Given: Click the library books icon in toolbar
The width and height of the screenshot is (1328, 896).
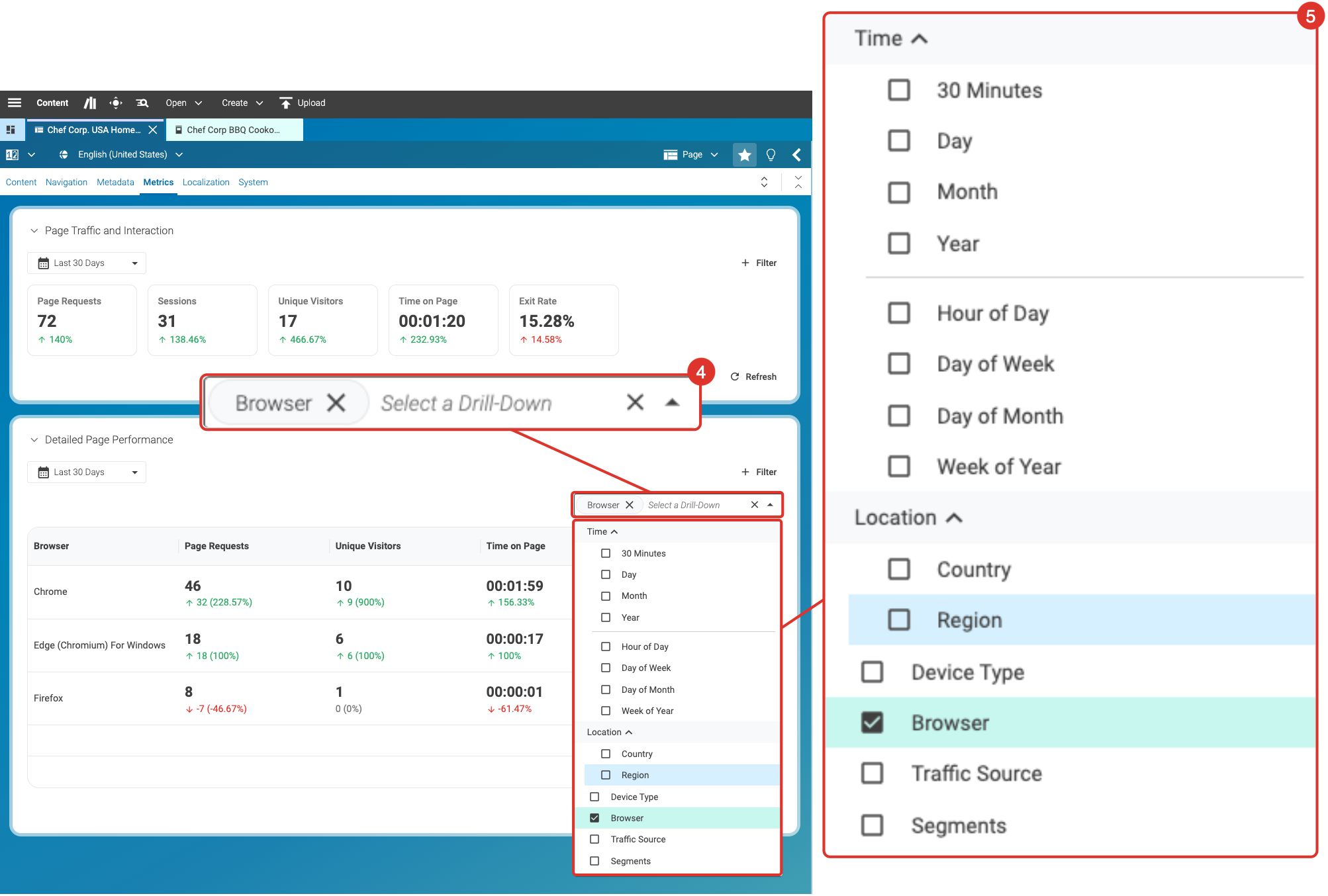Looking at the screenshot, I should pyautogui.click(x=90, y=103).
